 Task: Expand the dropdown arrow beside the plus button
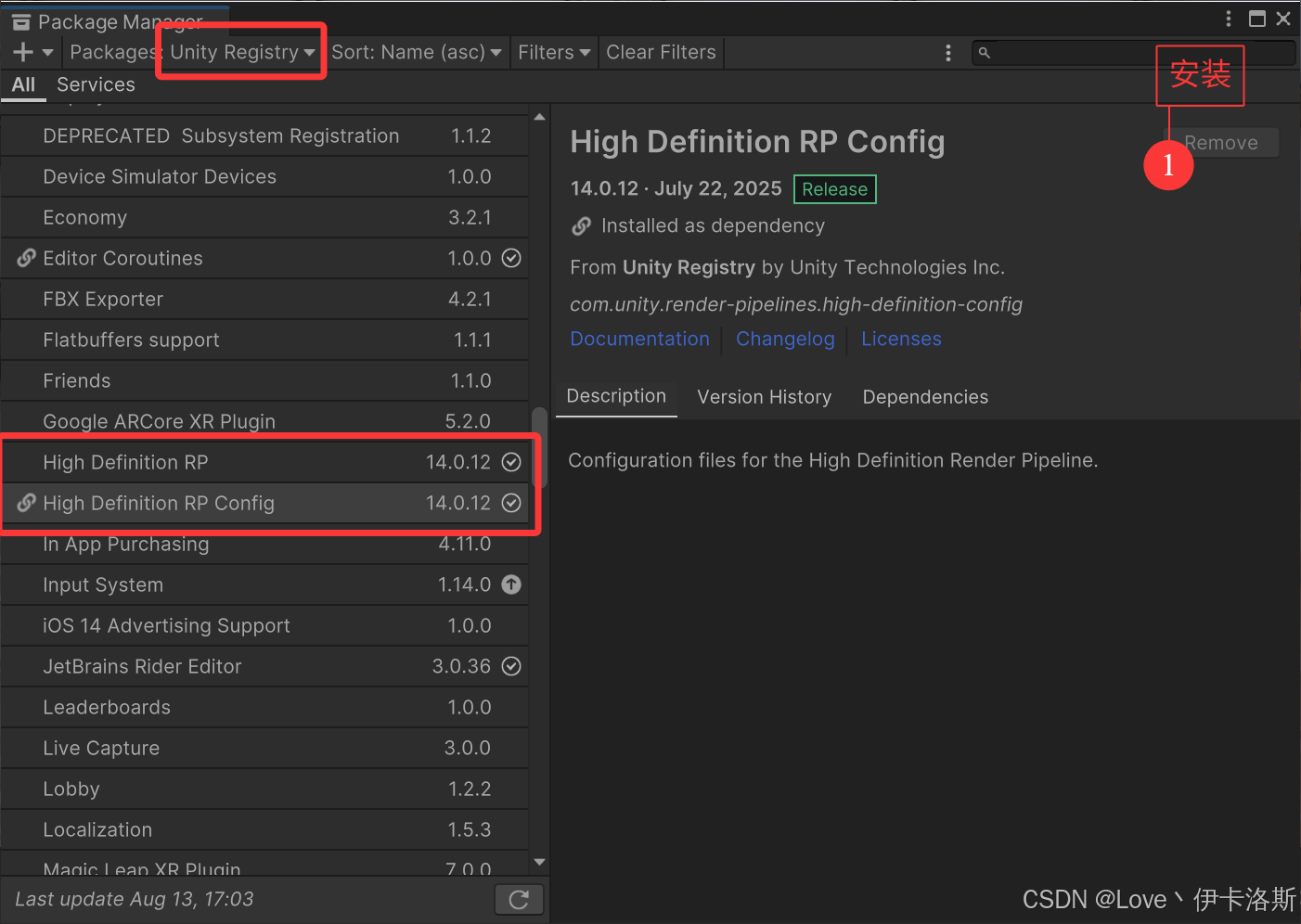[x=48, y=53]
